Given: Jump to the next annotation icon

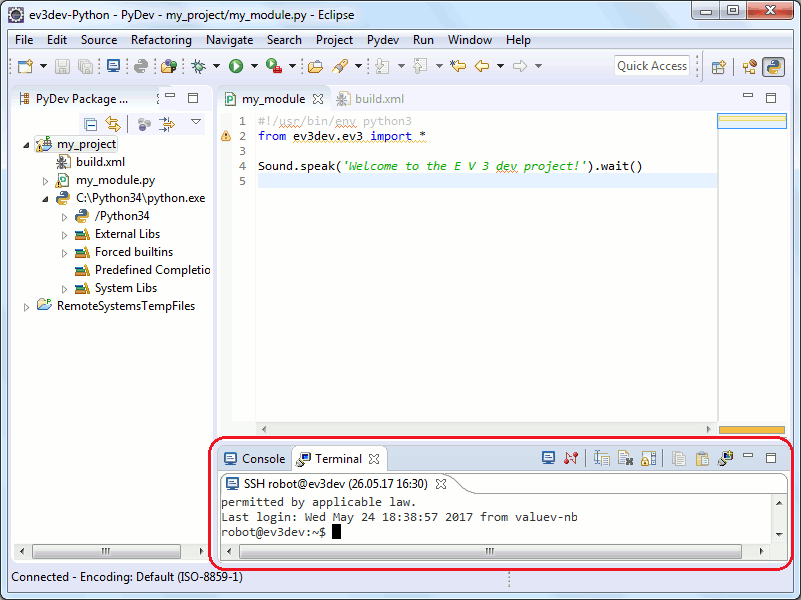Looking at the screenshot, I should point(382,66).
